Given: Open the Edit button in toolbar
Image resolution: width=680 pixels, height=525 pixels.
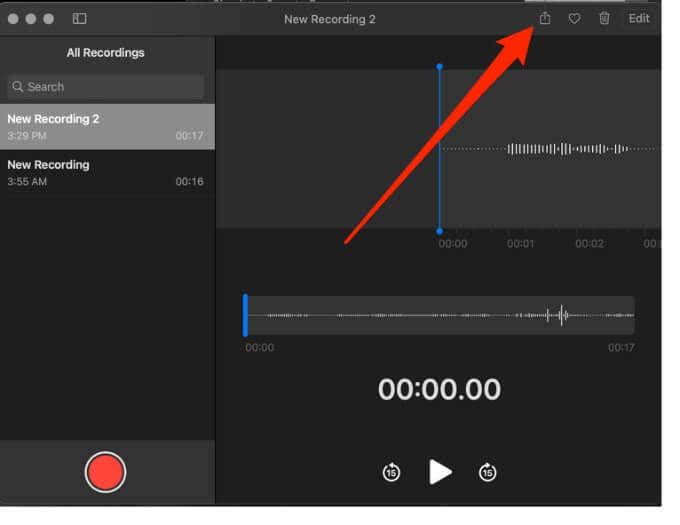Looking at the screenshot, I should pyautogui.click(x=638, y=18).
